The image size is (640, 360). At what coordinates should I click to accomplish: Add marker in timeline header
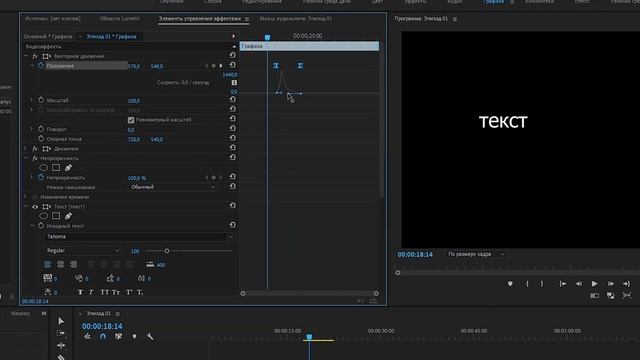point(134,337)
